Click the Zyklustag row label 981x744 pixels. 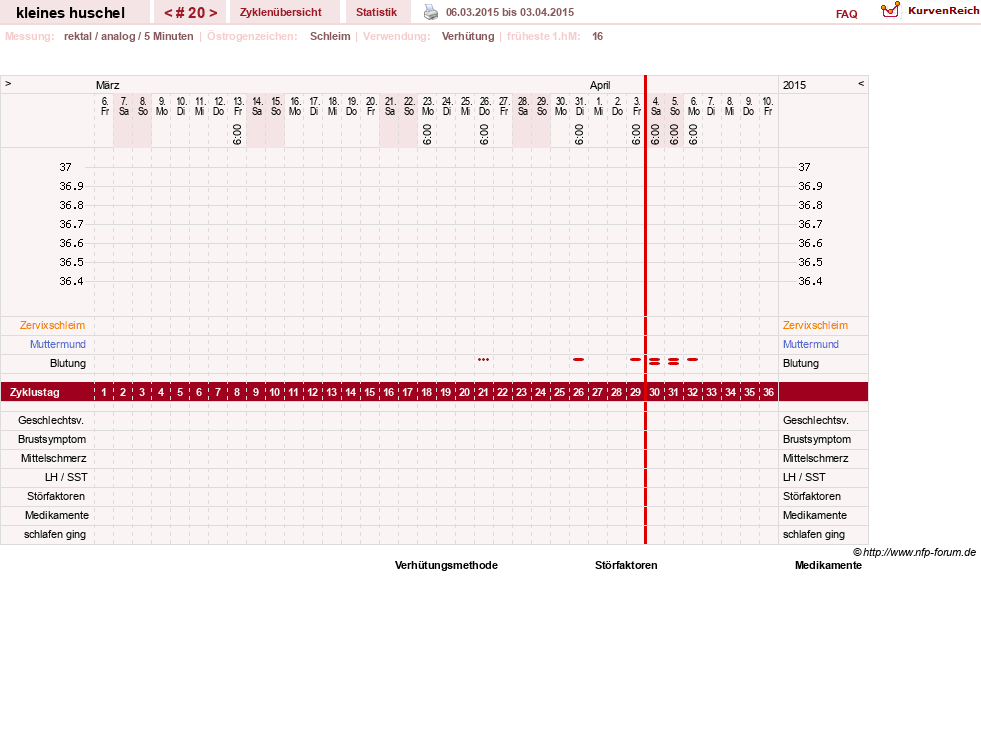[x=34, y=392]
